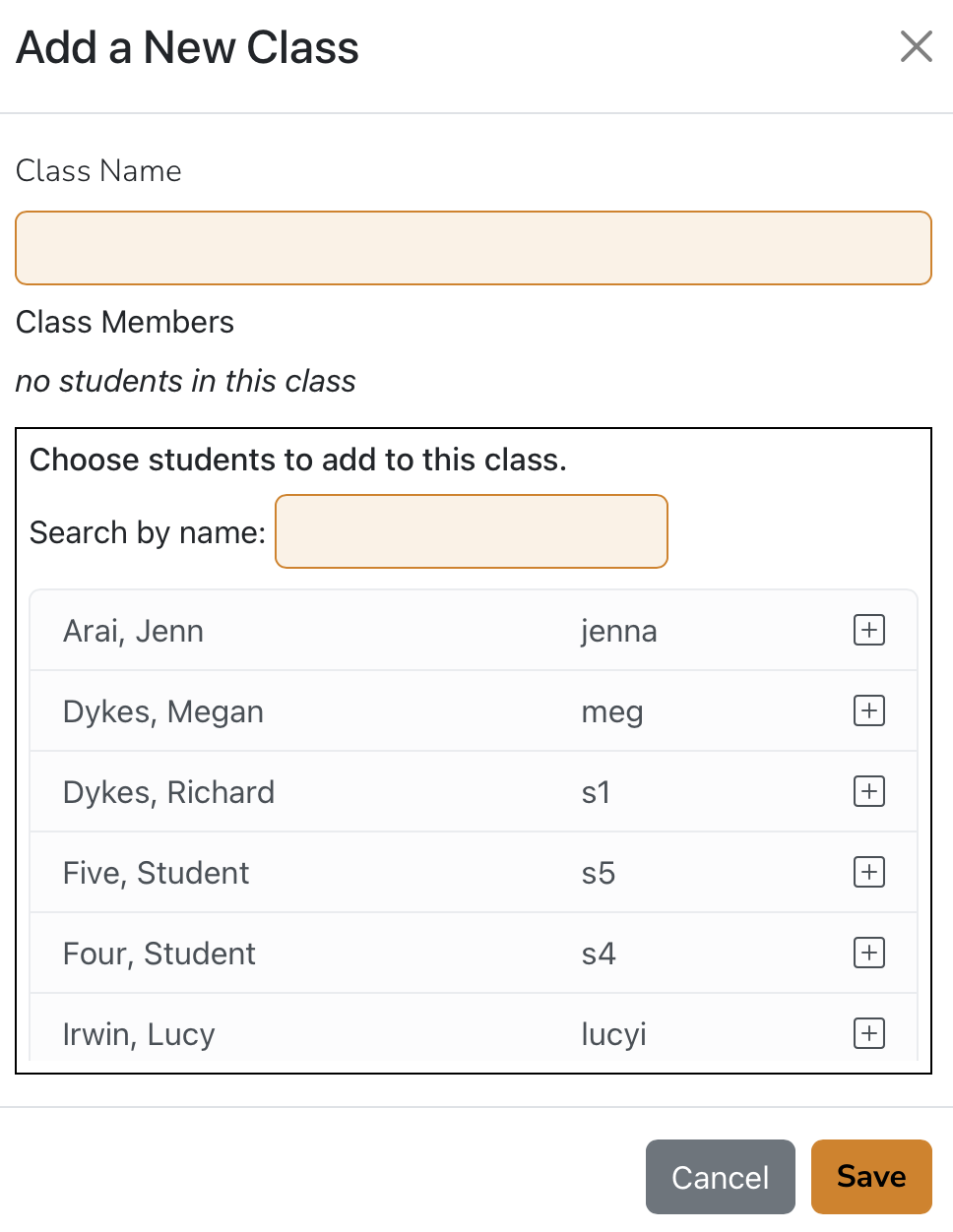Click the Class Name input field
The width and height of the screenshot is (953, 1232).
473,248
